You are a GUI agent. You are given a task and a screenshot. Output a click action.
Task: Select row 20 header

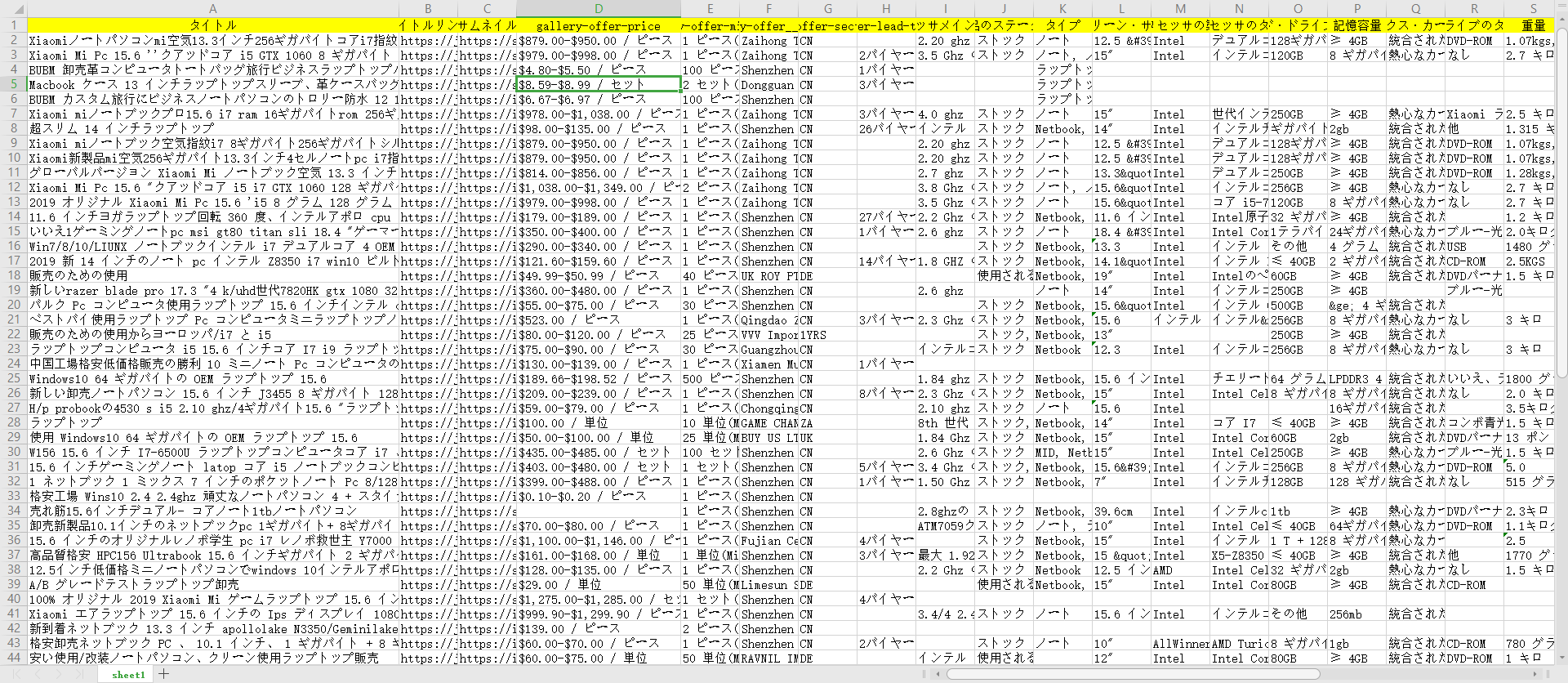[x=13, y=305]
